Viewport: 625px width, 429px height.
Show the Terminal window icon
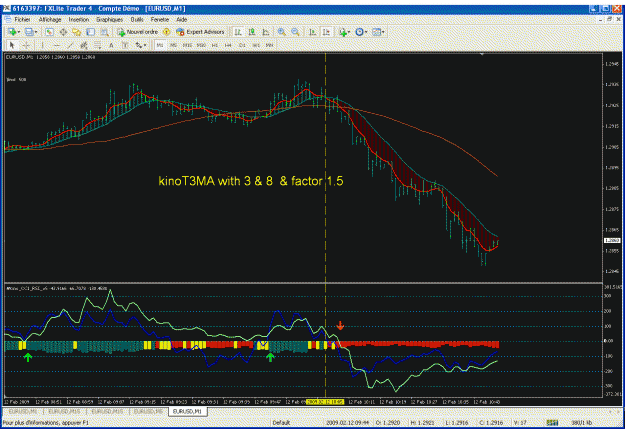coord(90,32)
